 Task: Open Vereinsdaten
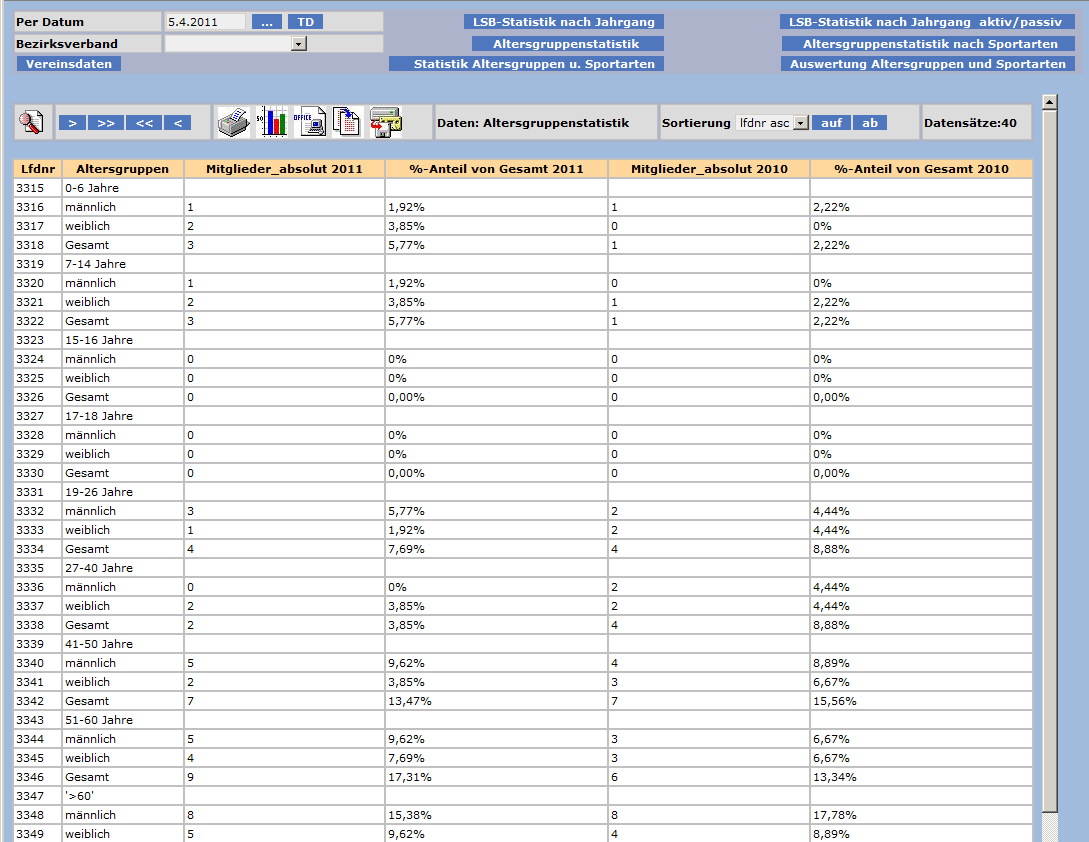[x=69, y=64]
